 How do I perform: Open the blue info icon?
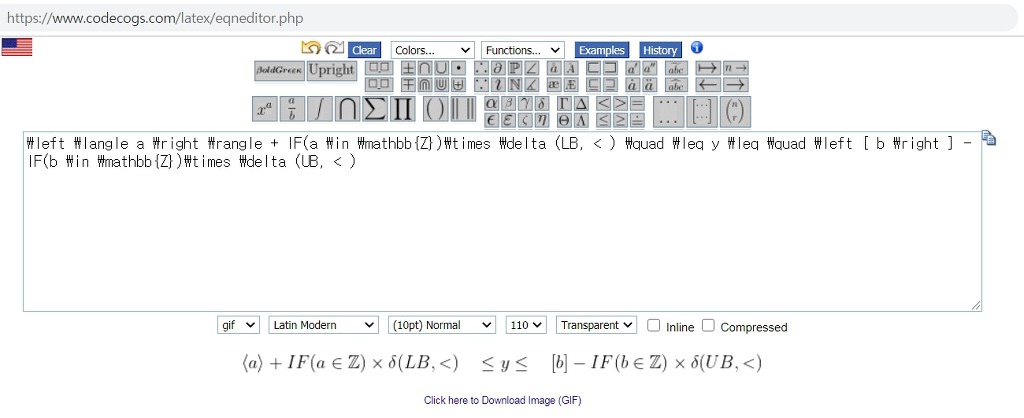697,48
